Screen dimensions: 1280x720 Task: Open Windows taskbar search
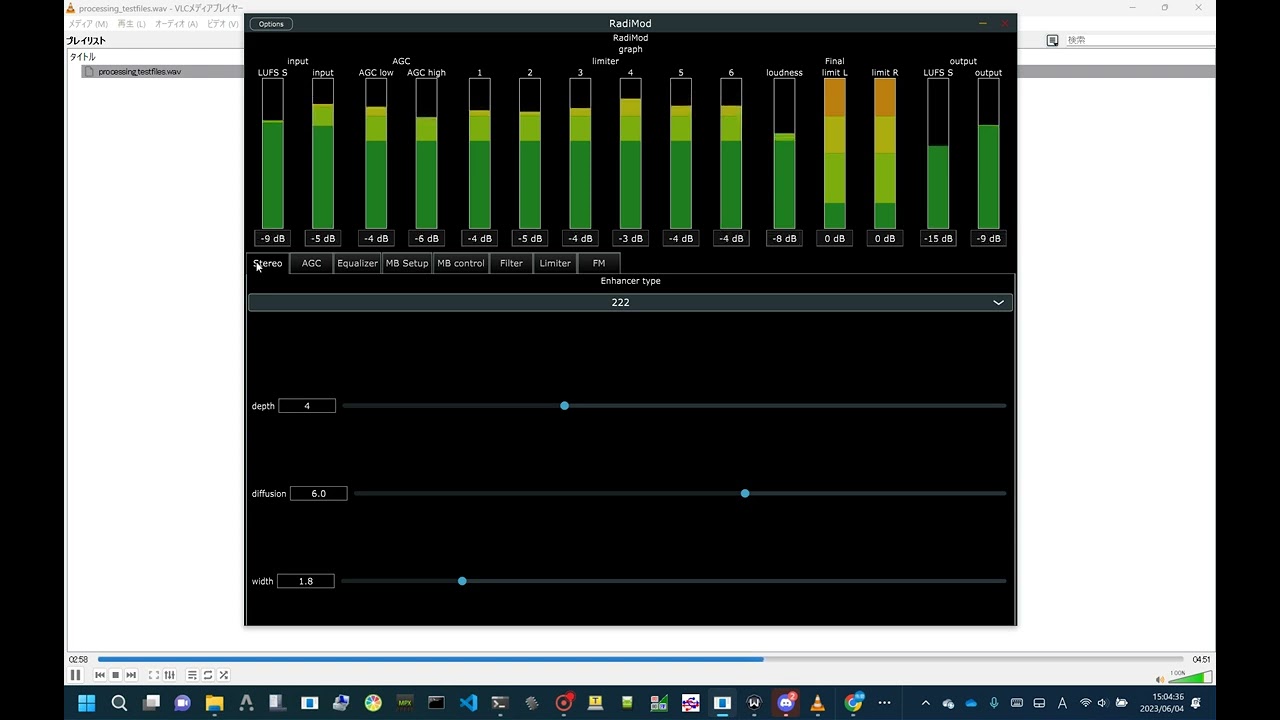pos(119,703)
